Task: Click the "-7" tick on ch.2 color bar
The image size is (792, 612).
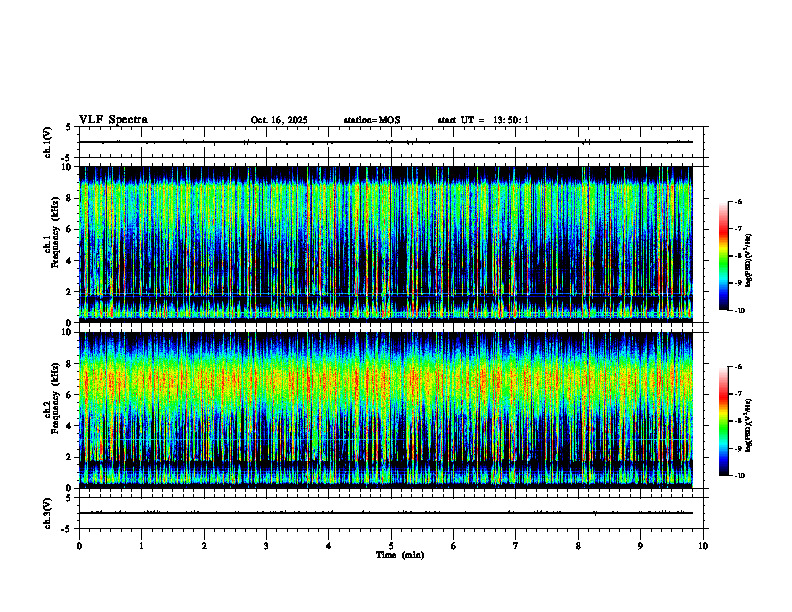Action: tap(738, 394)
